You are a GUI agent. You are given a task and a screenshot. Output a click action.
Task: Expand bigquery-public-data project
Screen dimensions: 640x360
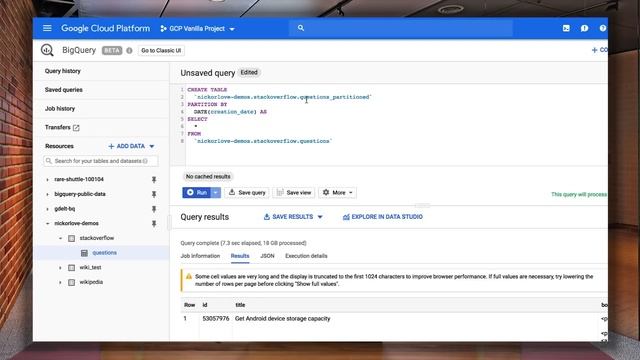tap(47, 194)
